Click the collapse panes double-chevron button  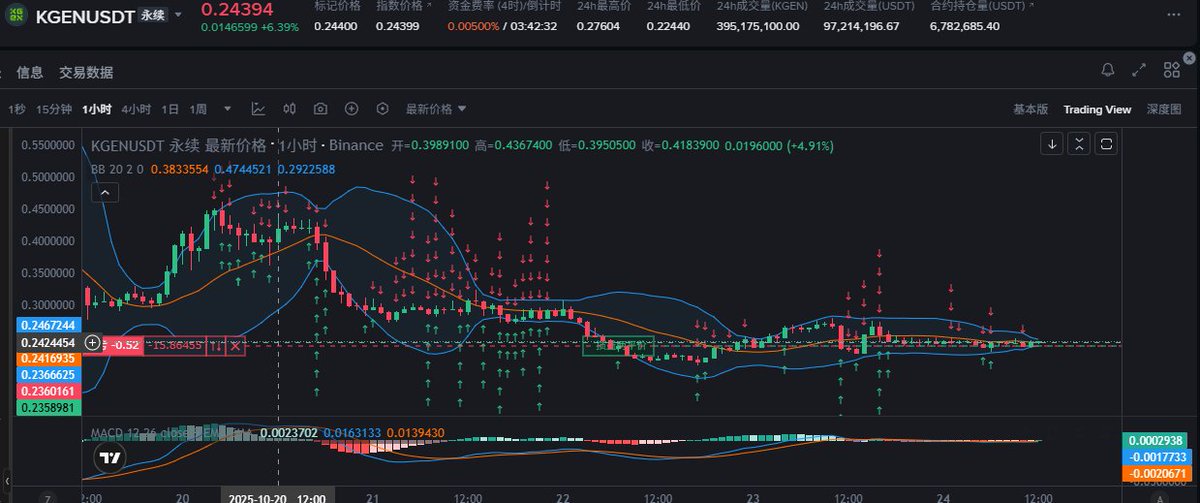pos(1079,145)
